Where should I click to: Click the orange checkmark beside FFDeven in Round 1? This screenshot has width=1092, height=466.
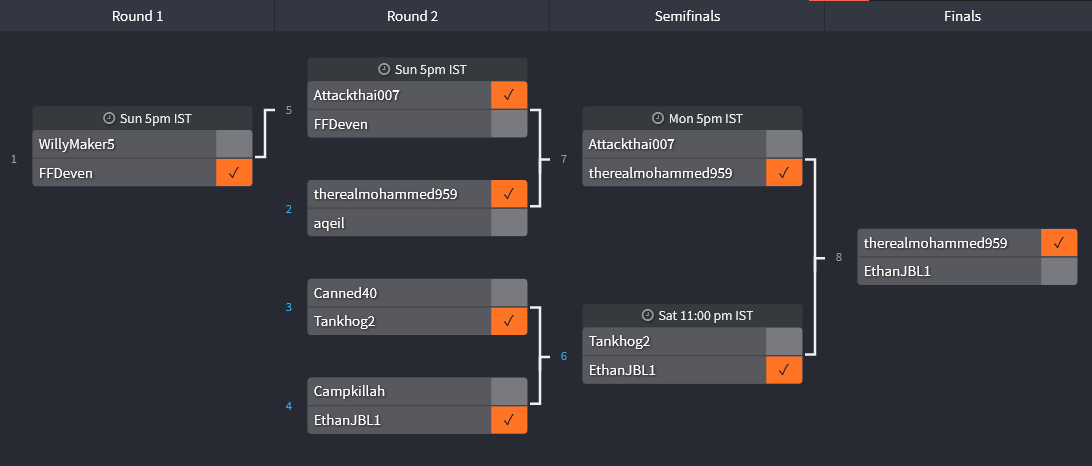pyautogui.click(x=234, y=173)
